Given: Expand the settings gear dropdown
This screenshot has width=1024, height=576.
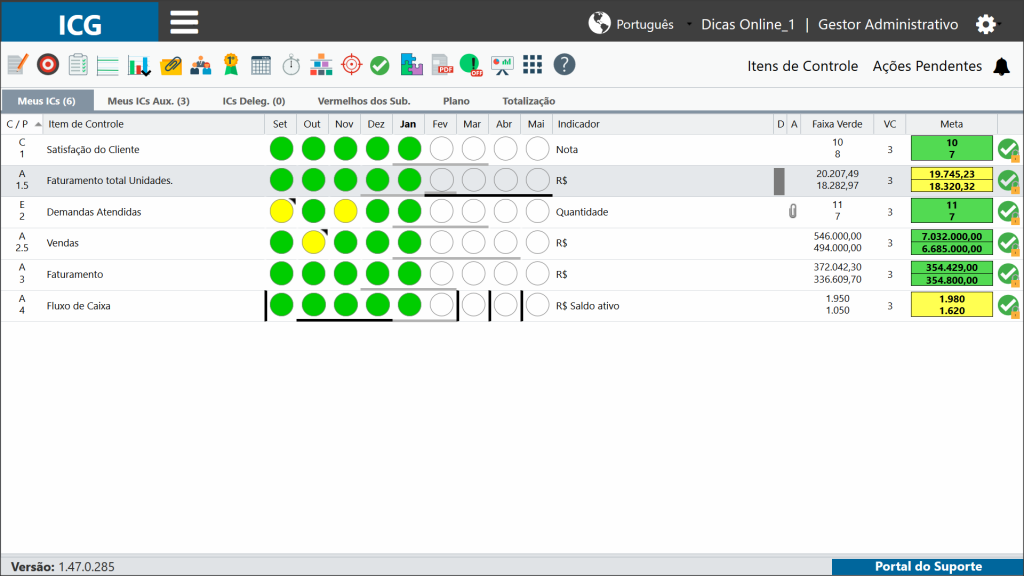Looking at the screenshot, I should [987, 25].
